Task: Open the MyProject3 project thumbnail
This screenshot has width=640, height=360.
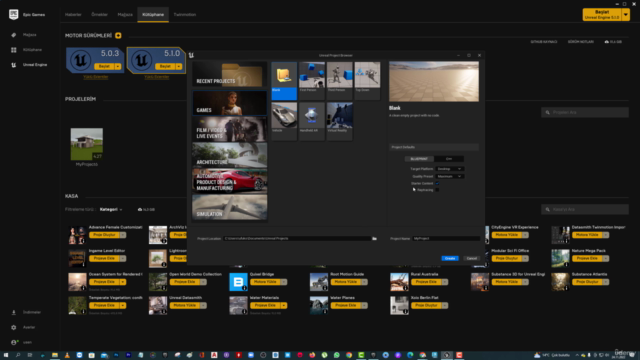Action: coord(87,144)
